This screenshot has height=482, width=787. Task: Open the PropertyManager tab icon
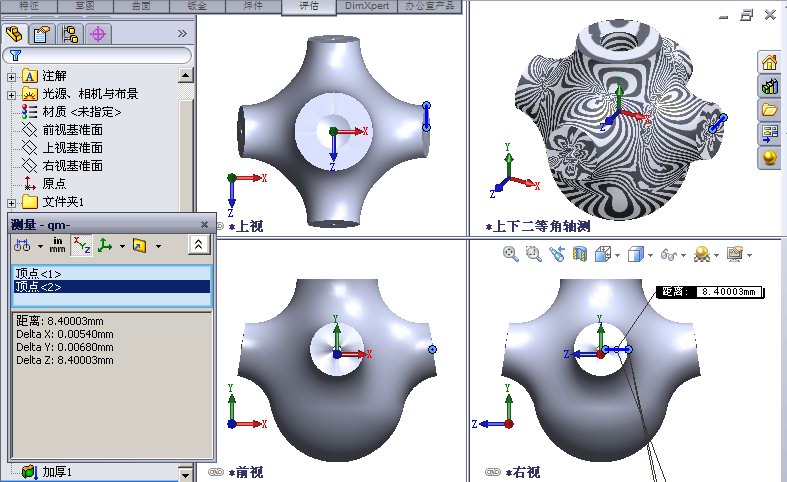click(41, 34)
